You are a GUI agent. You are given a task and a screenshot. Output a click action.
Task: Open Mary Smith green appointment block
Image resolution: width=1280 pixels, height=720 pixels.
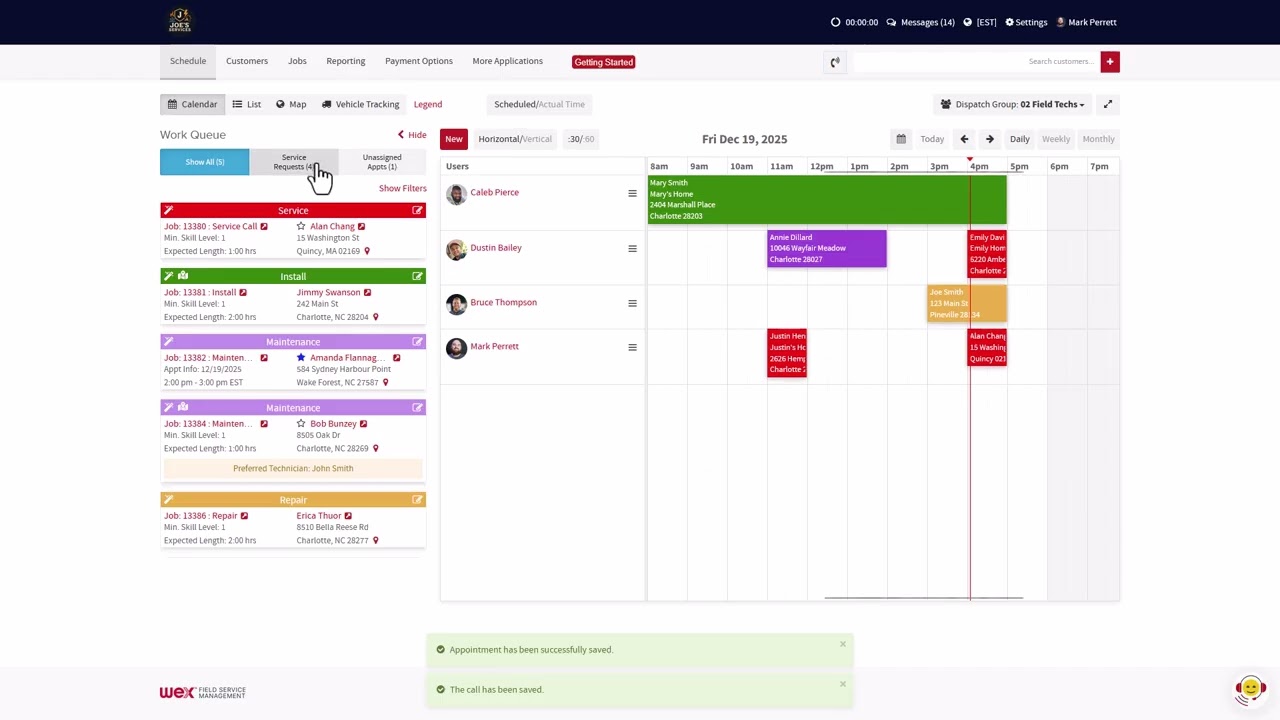(827, 200)
